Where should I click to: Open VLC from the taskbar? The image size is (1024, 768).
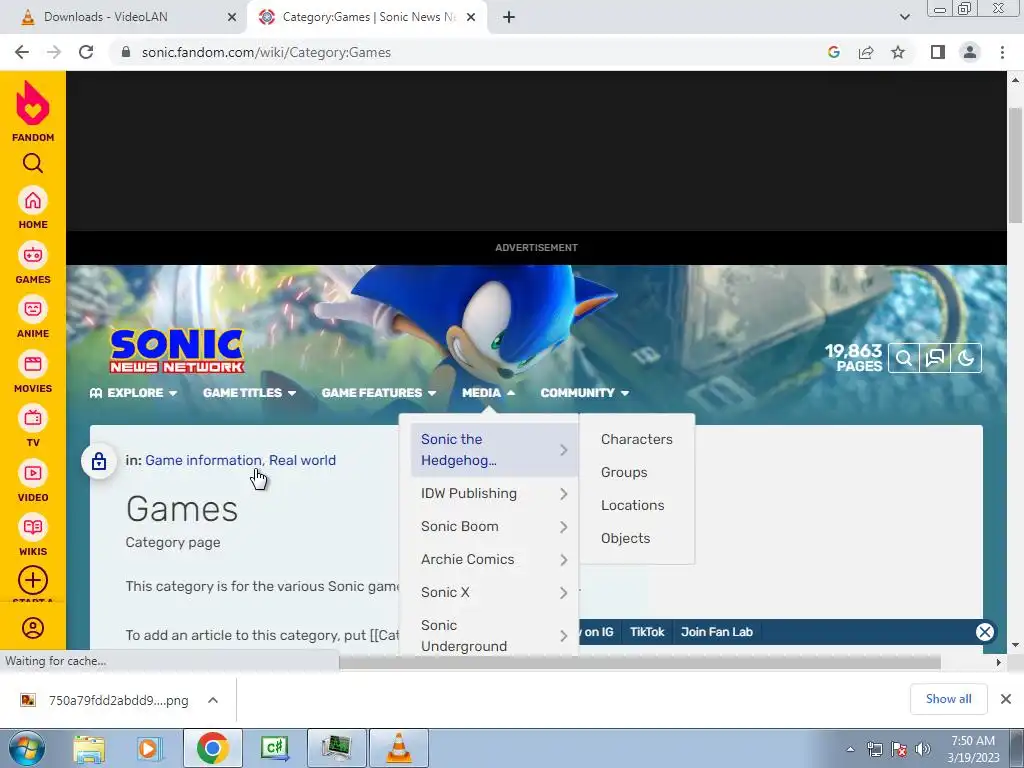399,748
